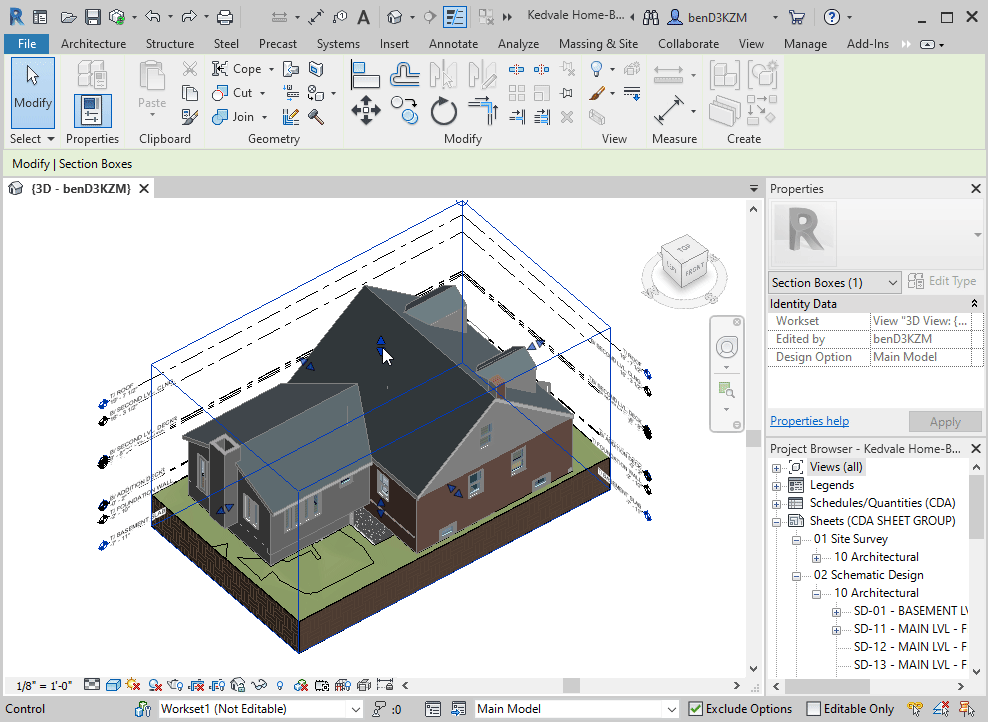
Task: Open the Architecture ribbon tab
Action: 93,43
